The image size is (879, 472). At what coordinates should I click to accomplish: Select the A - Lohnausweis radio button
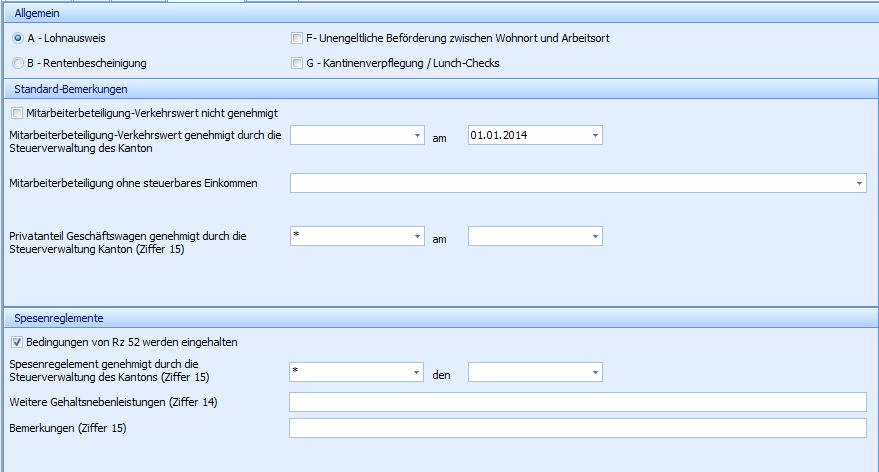[18, 38]
